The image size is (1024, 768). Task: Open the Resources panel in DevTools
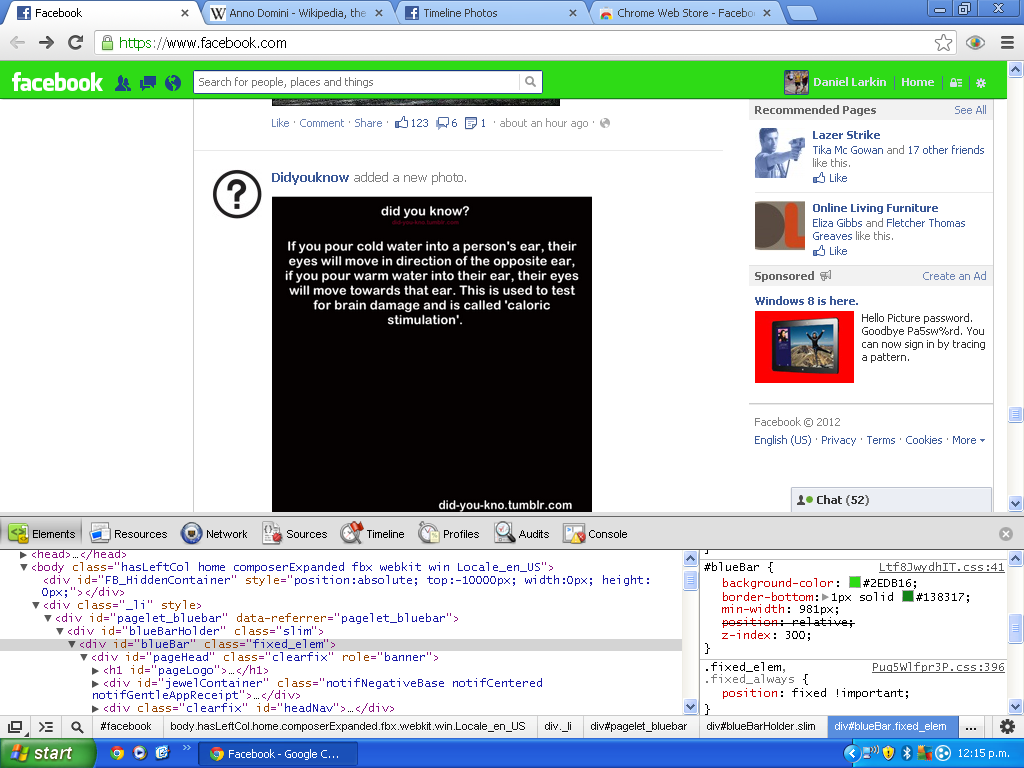coord(129,534)
